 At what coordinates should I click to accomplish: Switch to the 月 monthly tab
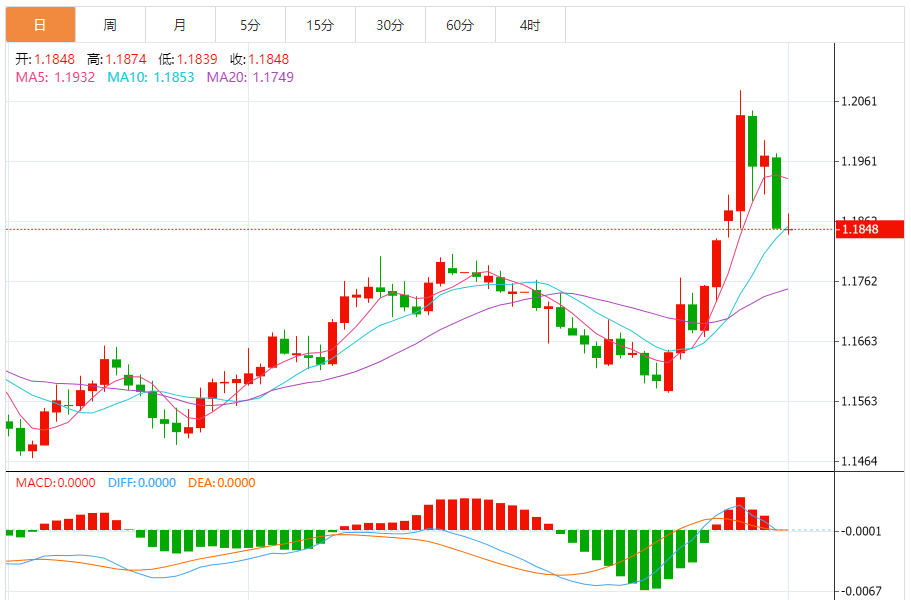point(180,25)
